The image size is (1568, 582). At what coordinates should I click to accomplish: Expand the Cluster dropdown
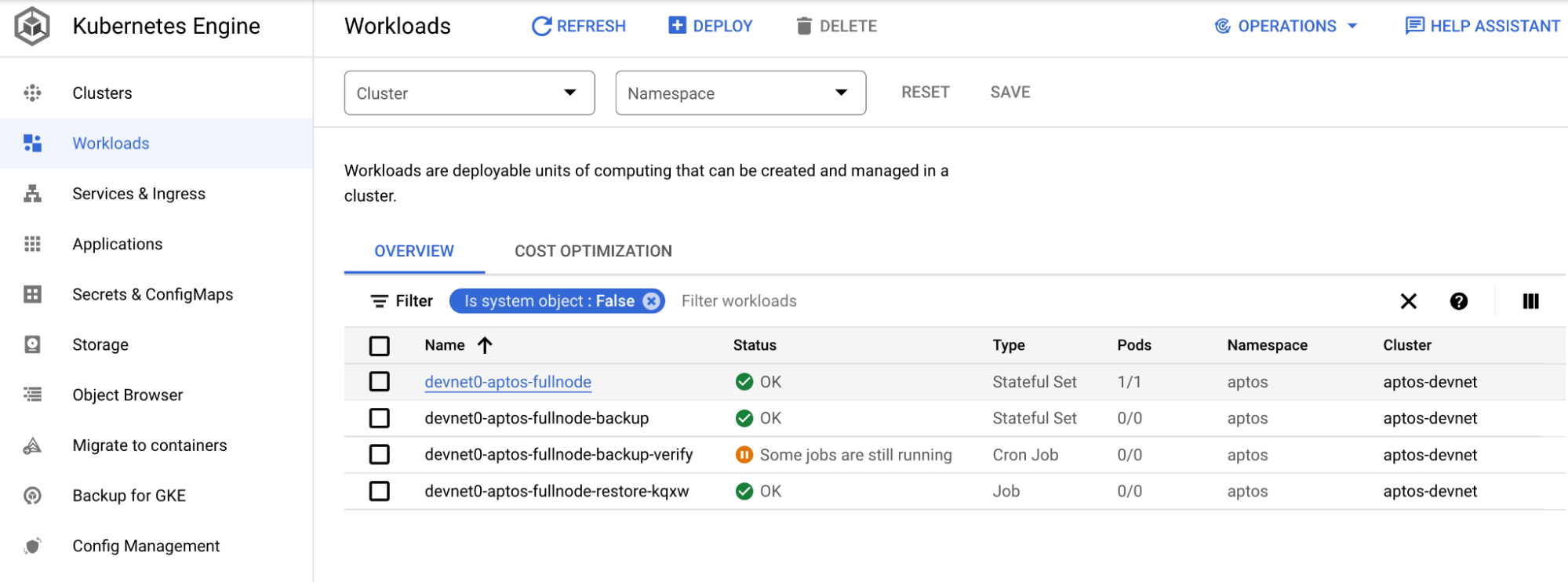(x=469, y=93)
